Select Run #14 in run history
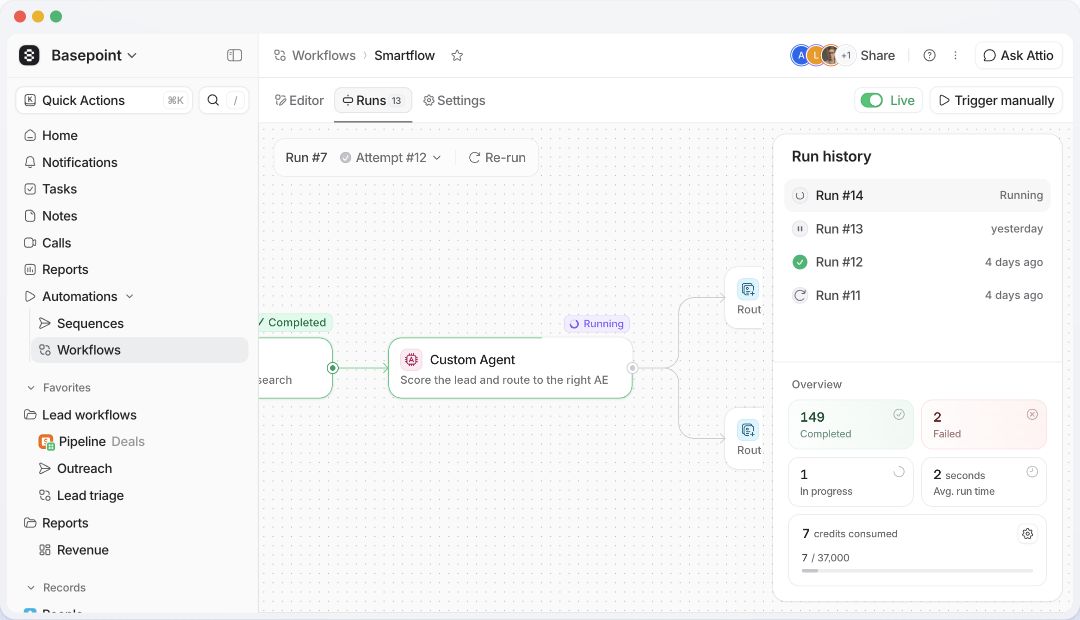This screenshot has height=620, width=1080. [x=917, y=196]
